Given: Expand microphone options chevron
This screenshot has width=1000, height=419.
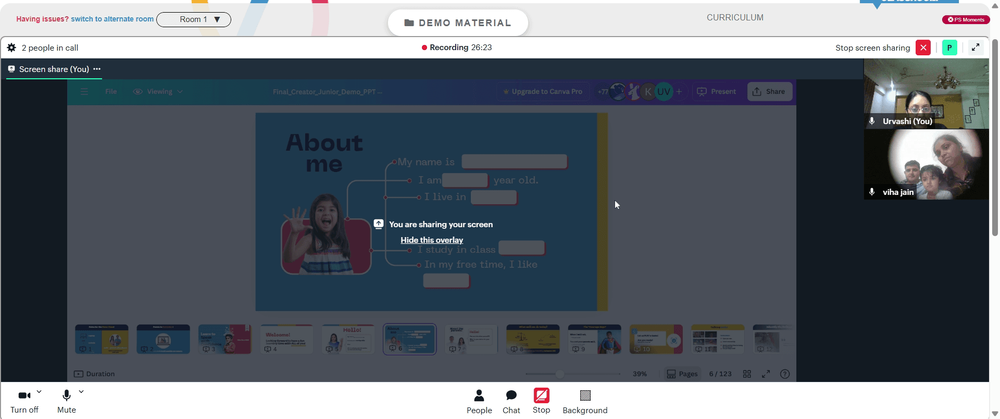Looking at the screenshot, I should 81,392.
